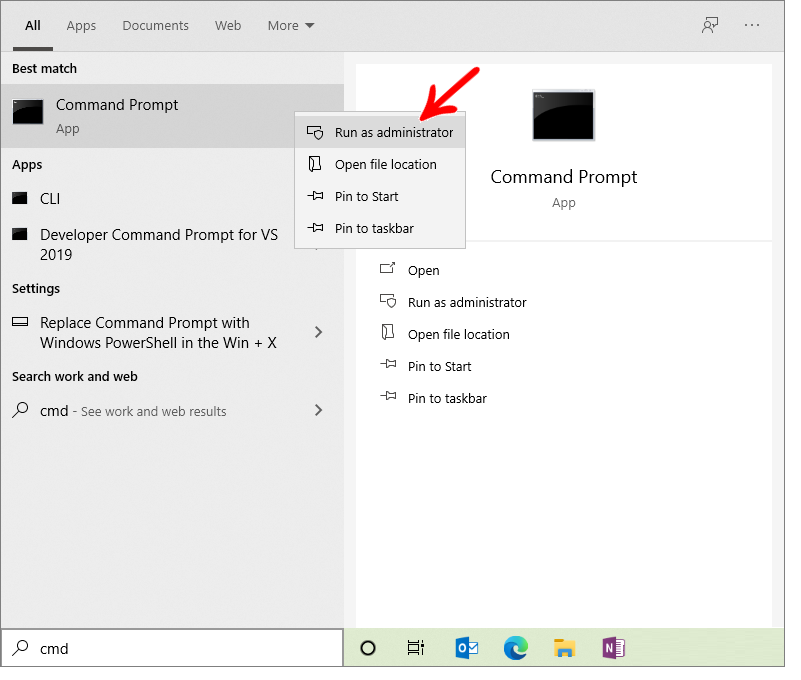Click the Pin to taskbar icon in preview pane
801x680 pixels.
388,396
